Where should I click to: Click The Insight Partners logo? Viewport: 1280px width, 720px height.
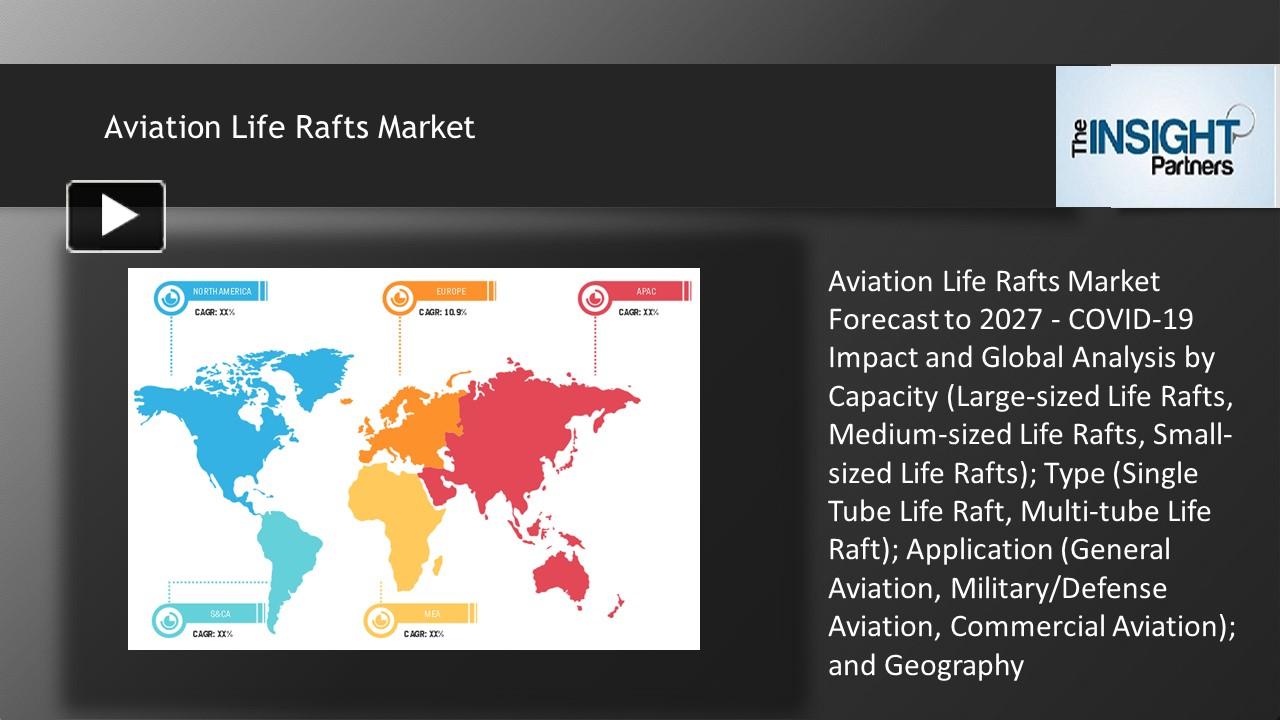point(1165,135)
